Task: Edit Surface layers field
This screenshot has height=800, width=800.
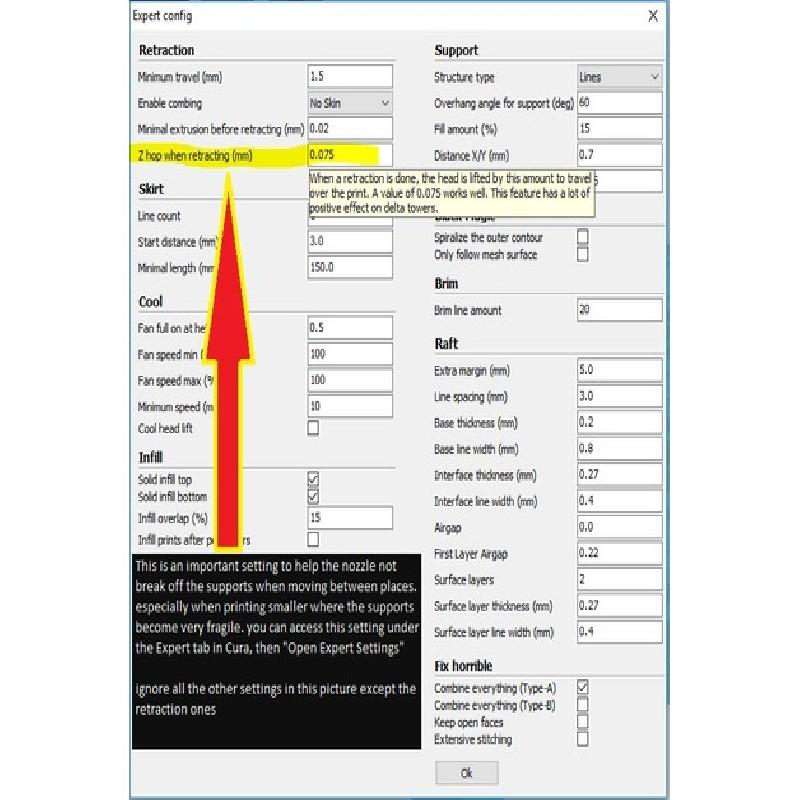Action: point(620,579)
